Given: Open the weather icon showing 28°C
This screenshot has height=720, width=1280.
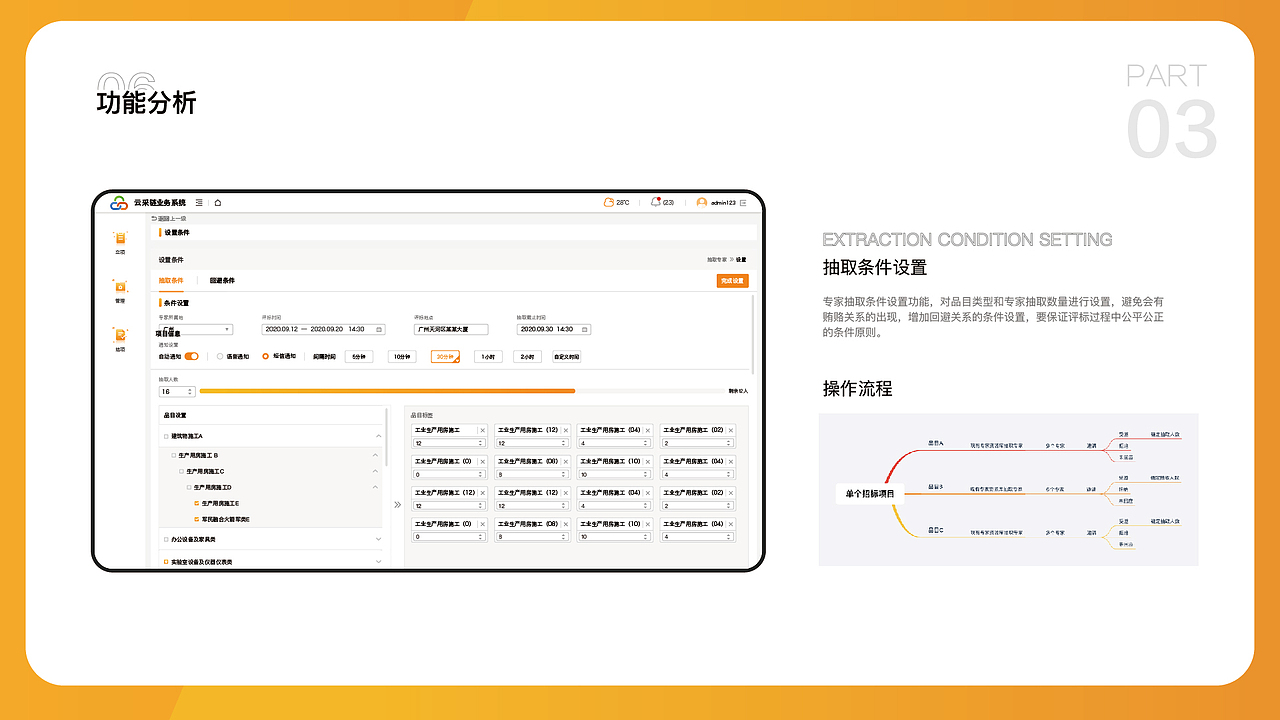Looking at the screenshot, I should 608,203.
